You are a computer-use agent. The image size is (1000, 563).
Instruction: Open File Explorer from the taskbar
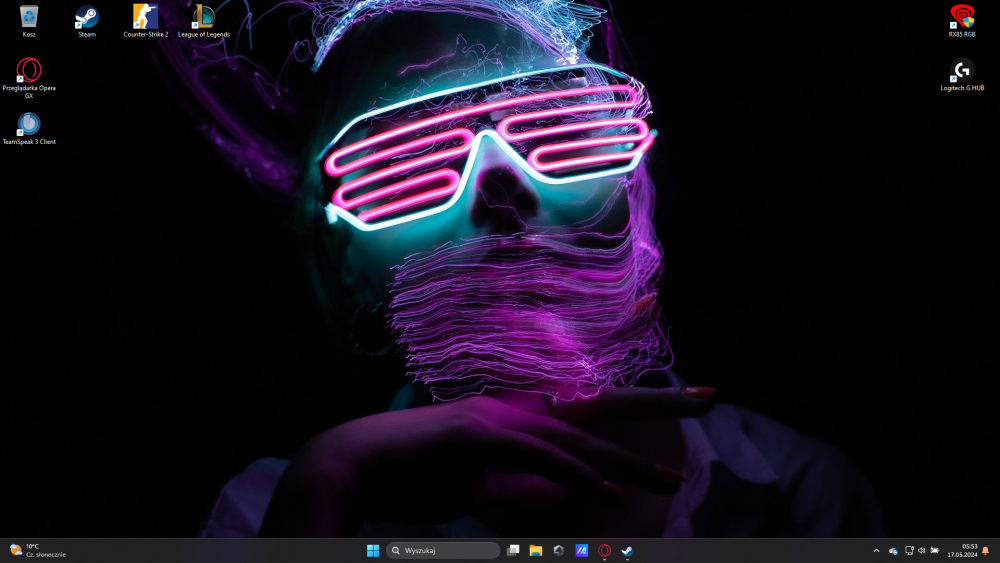pyautogui.click(x=536, y=550)
